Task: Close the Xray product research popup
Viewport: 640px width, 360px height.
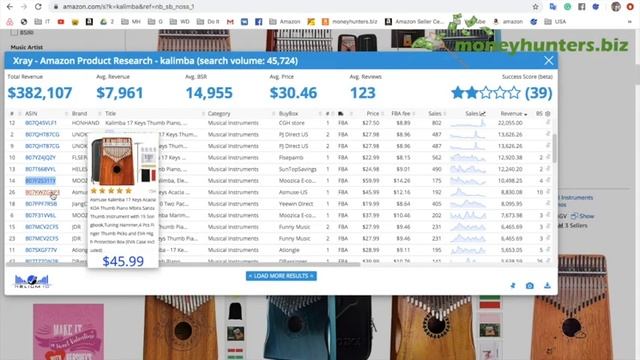Action: [x=549, y=61]
